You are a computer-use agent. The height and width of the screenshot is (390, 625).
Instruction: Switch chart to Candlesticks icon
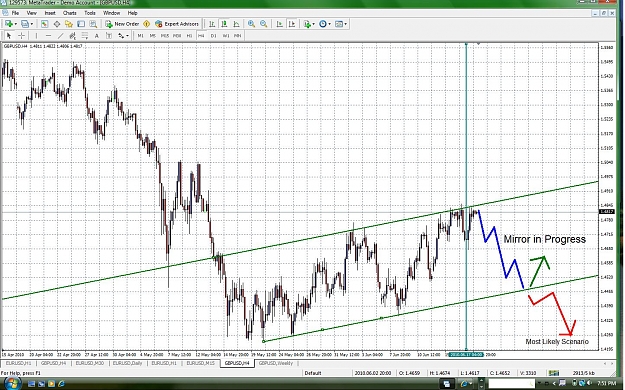coord(224,24)
